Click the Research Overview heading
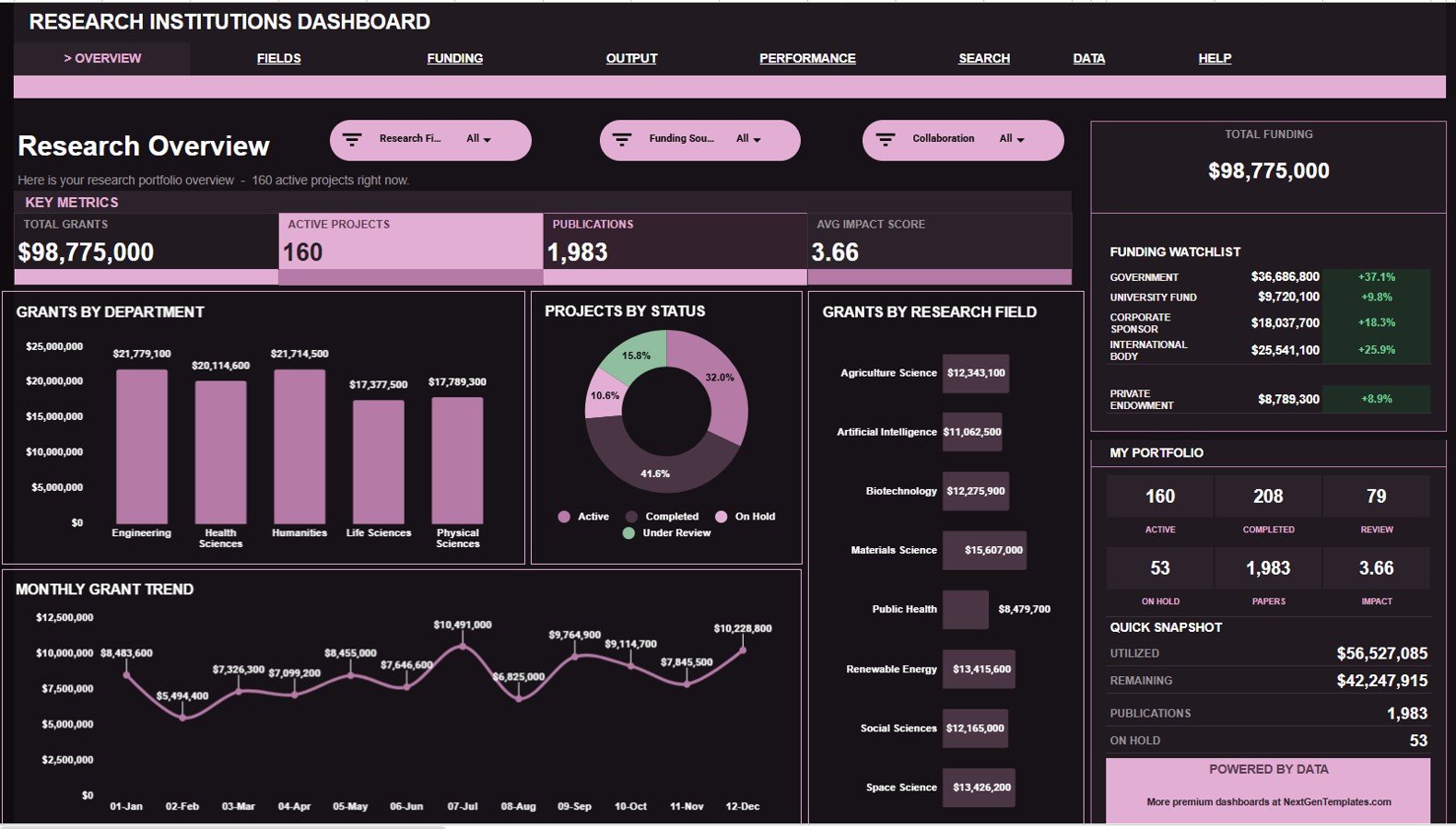This screenshot has width=1456, height=829. (144, 146)
